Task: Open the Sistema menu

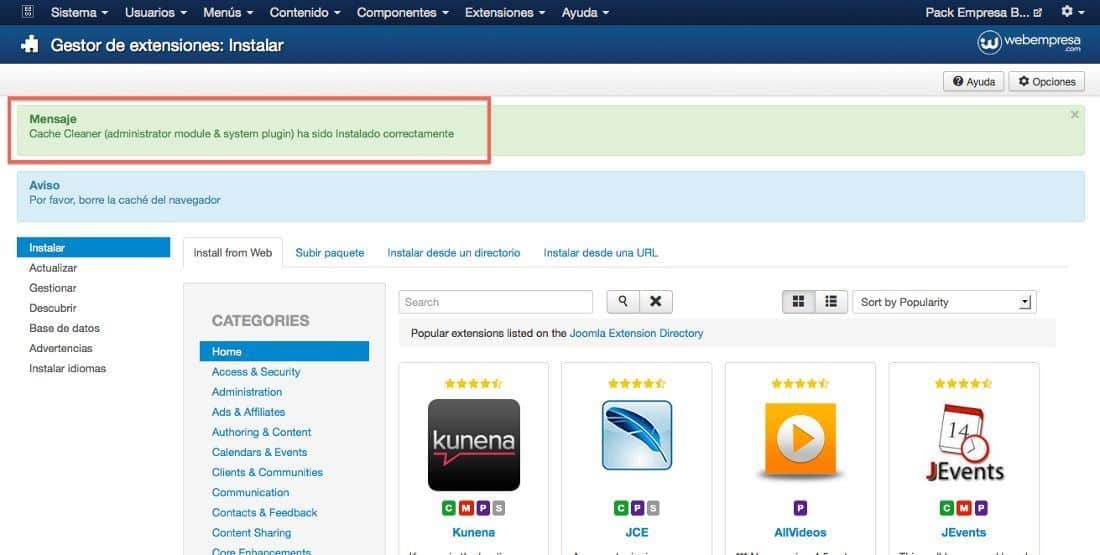Action: point(79,13)
